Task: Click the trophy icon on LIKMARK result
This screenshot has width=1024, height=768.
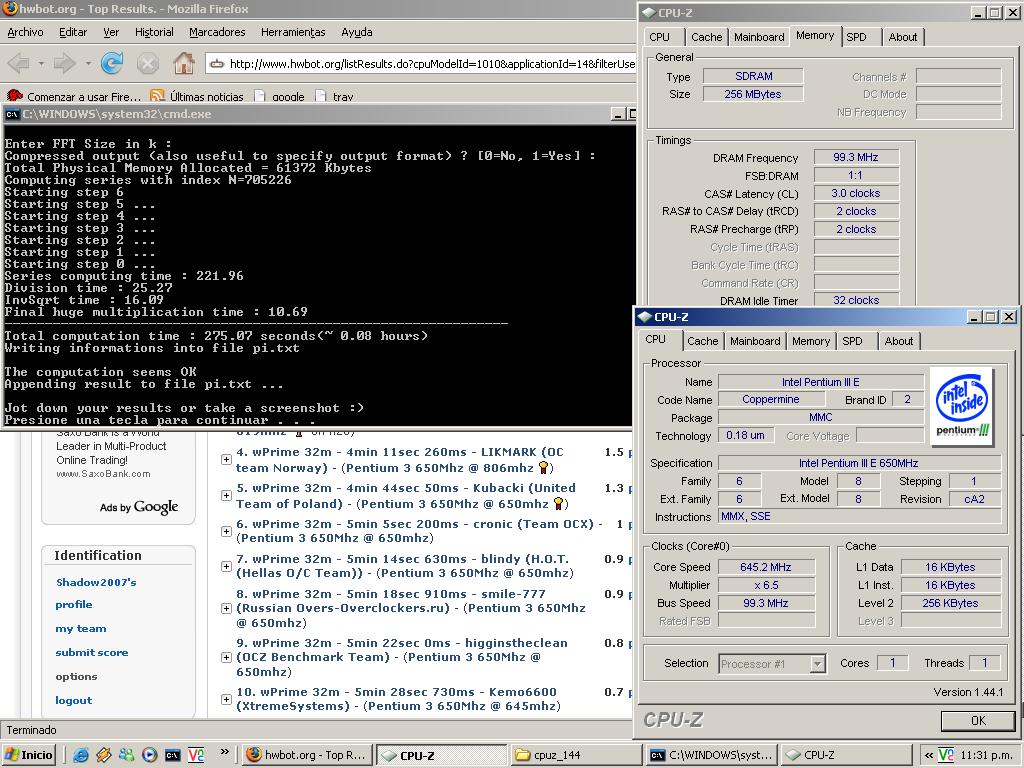Action: tap(543, 468)
